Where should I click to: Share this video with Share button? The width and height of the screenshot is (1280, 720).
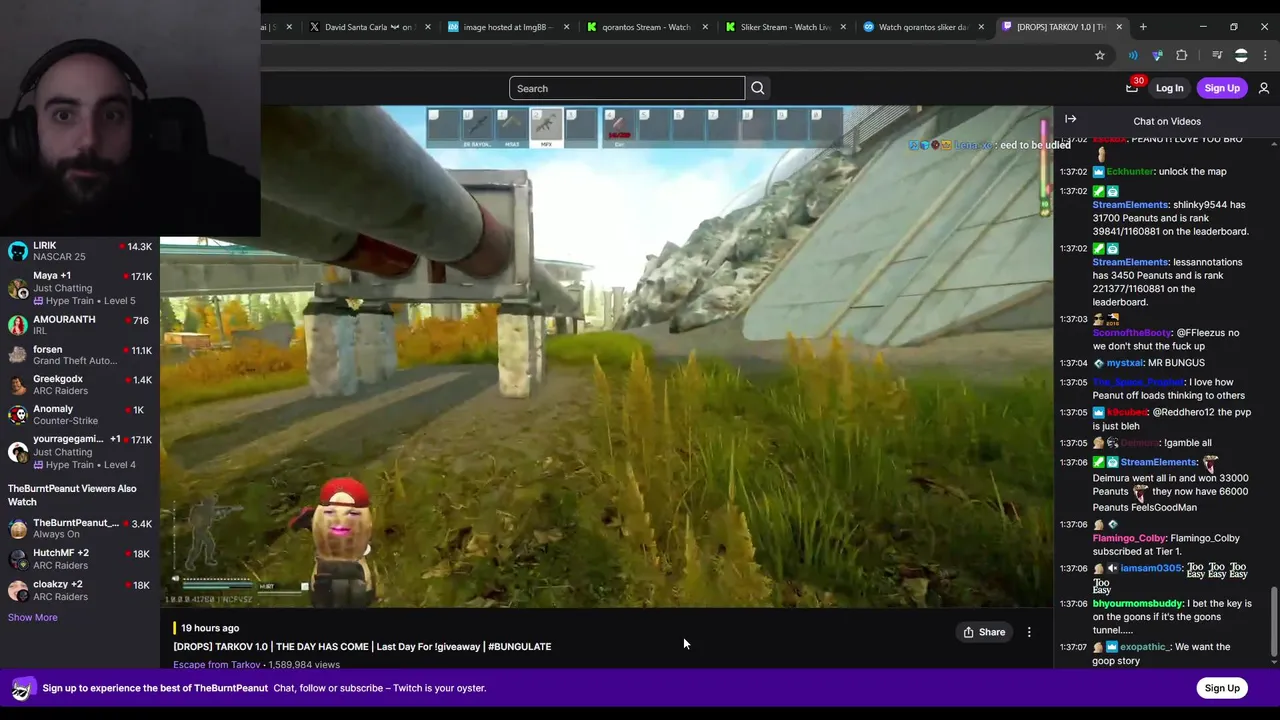984,632
